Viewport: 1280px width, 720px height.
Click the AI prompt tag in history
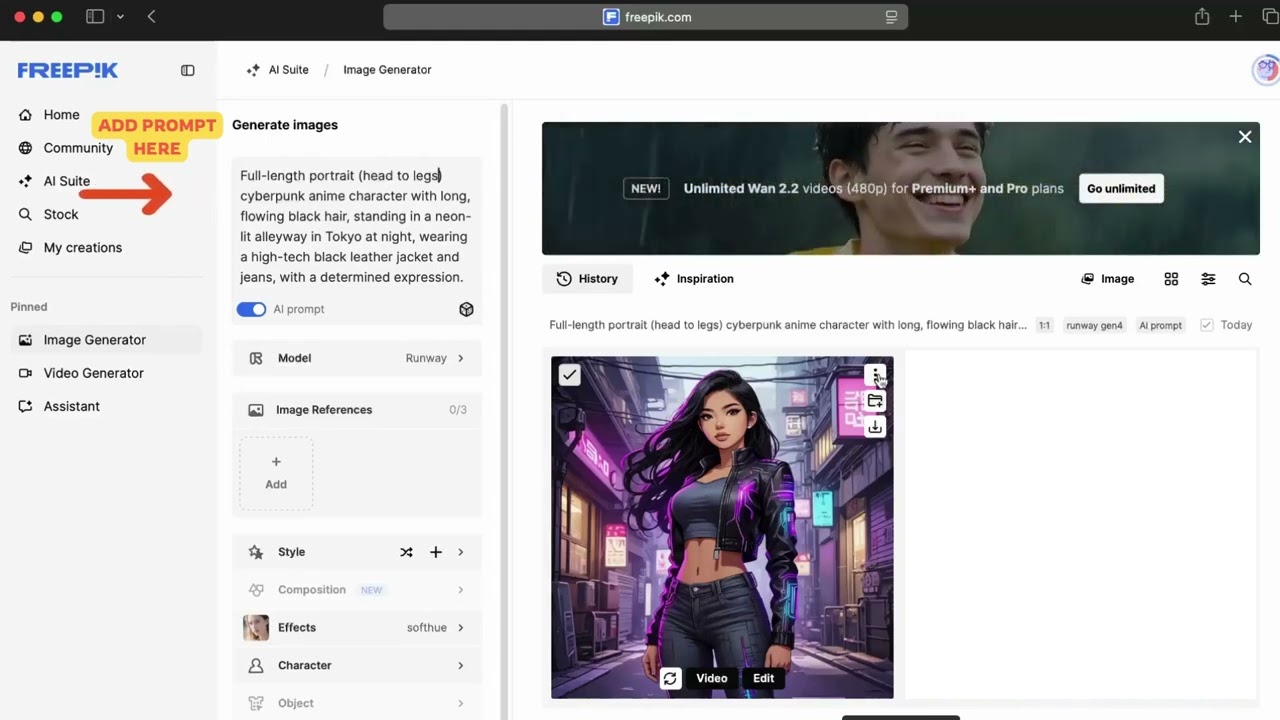1160,325
